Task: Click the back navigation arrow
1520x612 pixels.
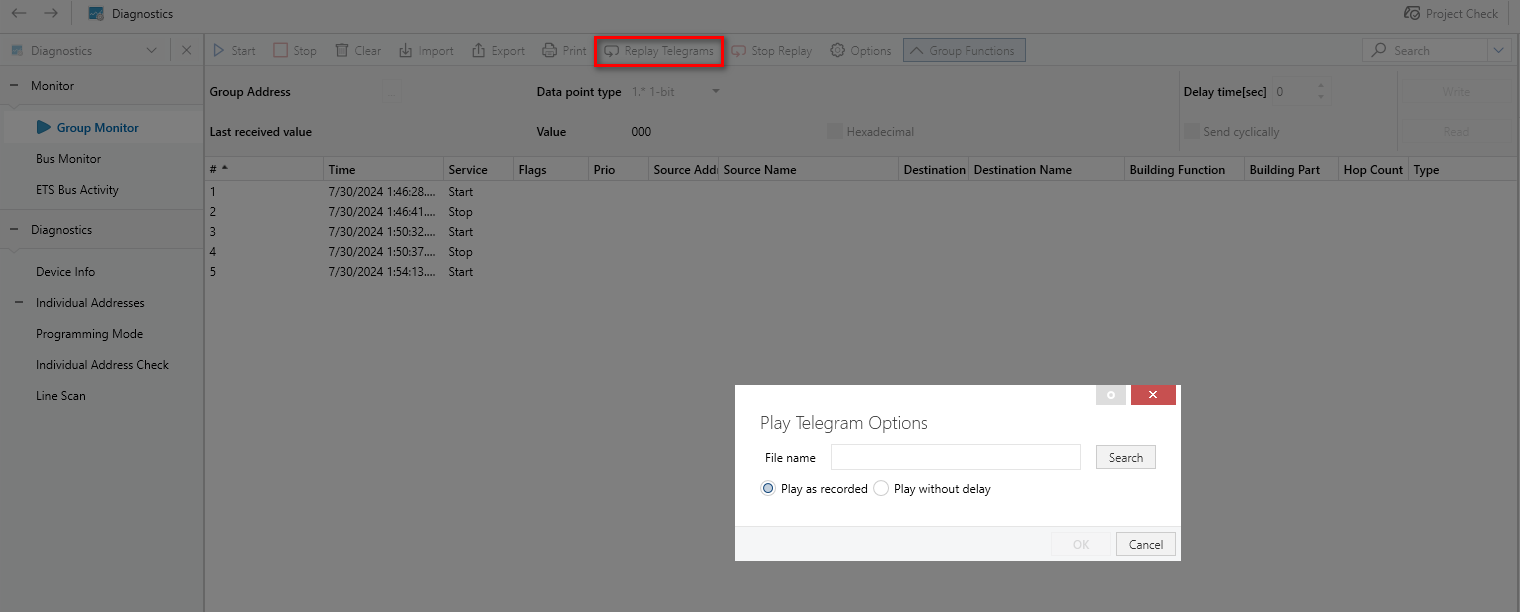Action: (19, 13)
